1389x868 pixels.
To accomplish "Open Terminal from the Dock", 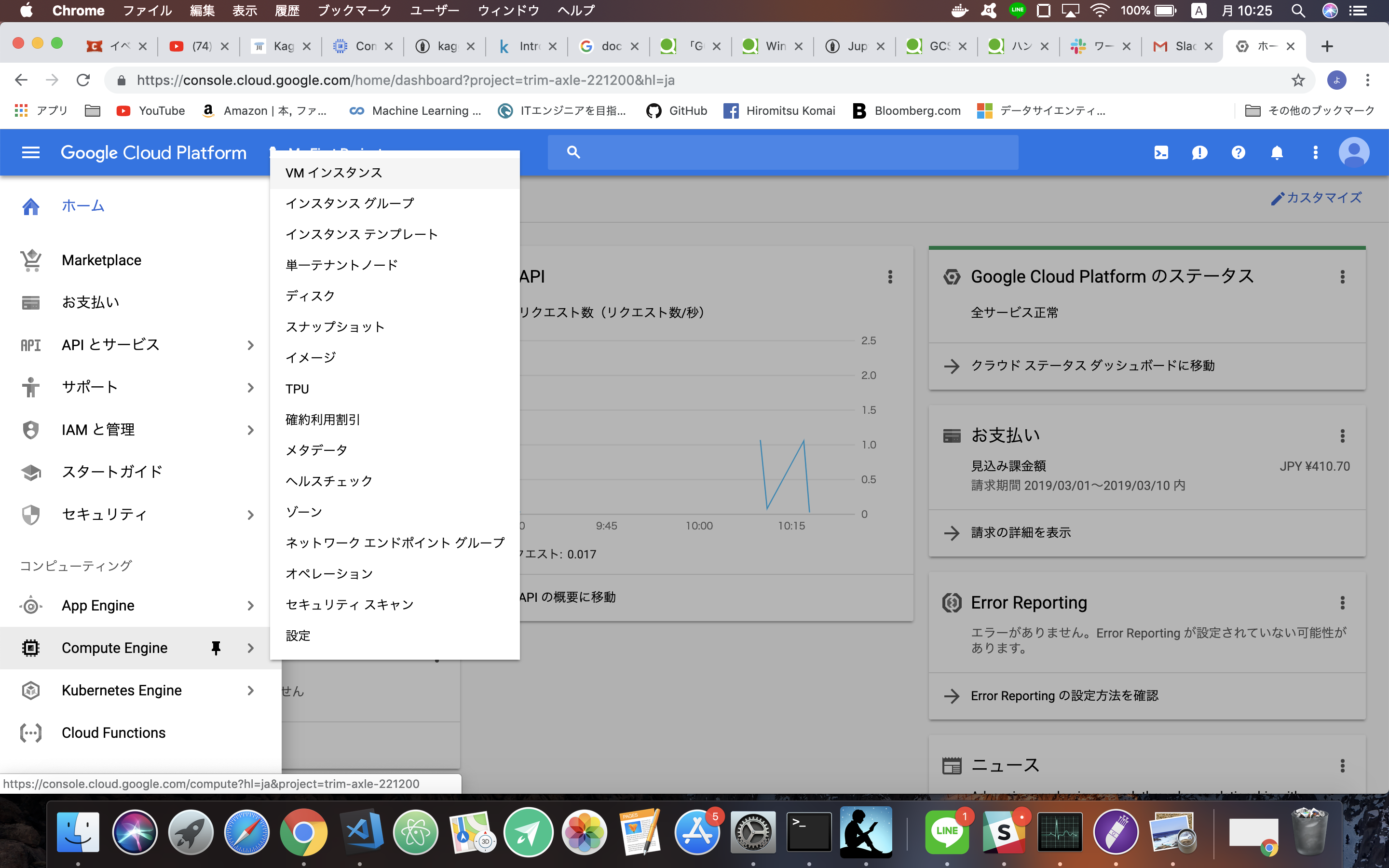I will [809, 832].
